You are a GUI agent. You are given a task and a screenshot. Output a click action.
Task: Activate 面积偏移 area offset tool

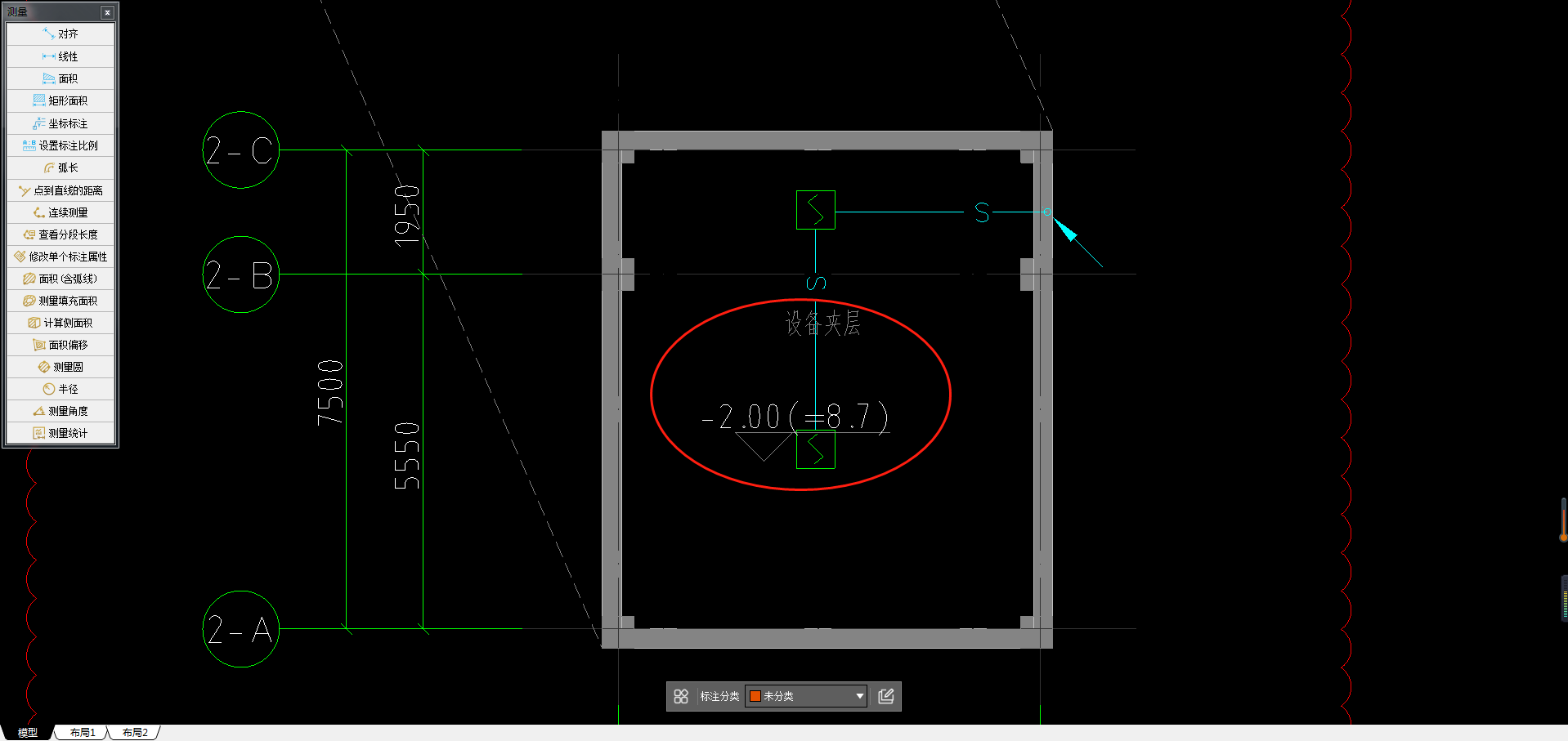[x=60, y=345]
